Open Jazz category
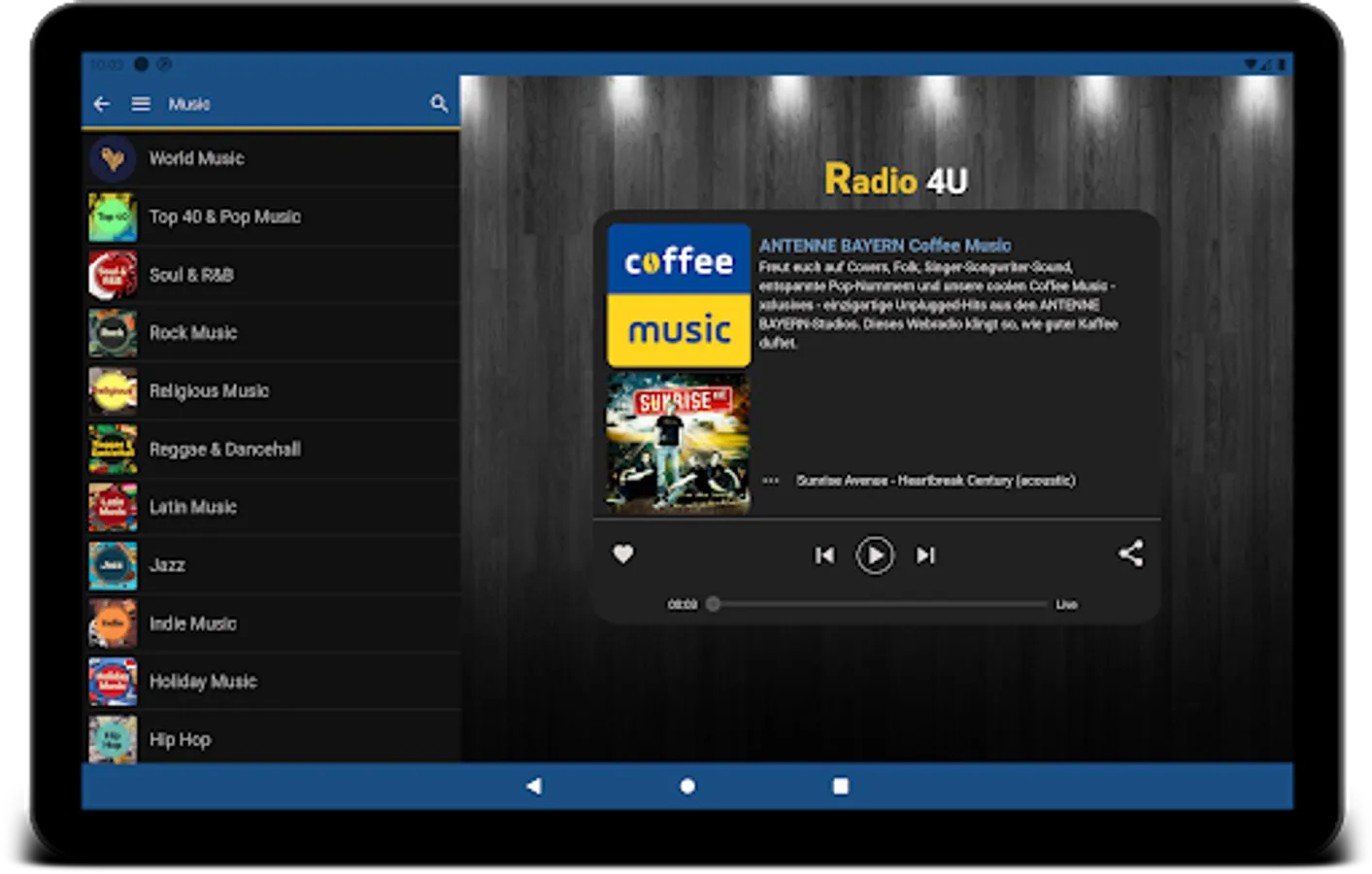Screen dimensions: 1372x874 [271, 565]
